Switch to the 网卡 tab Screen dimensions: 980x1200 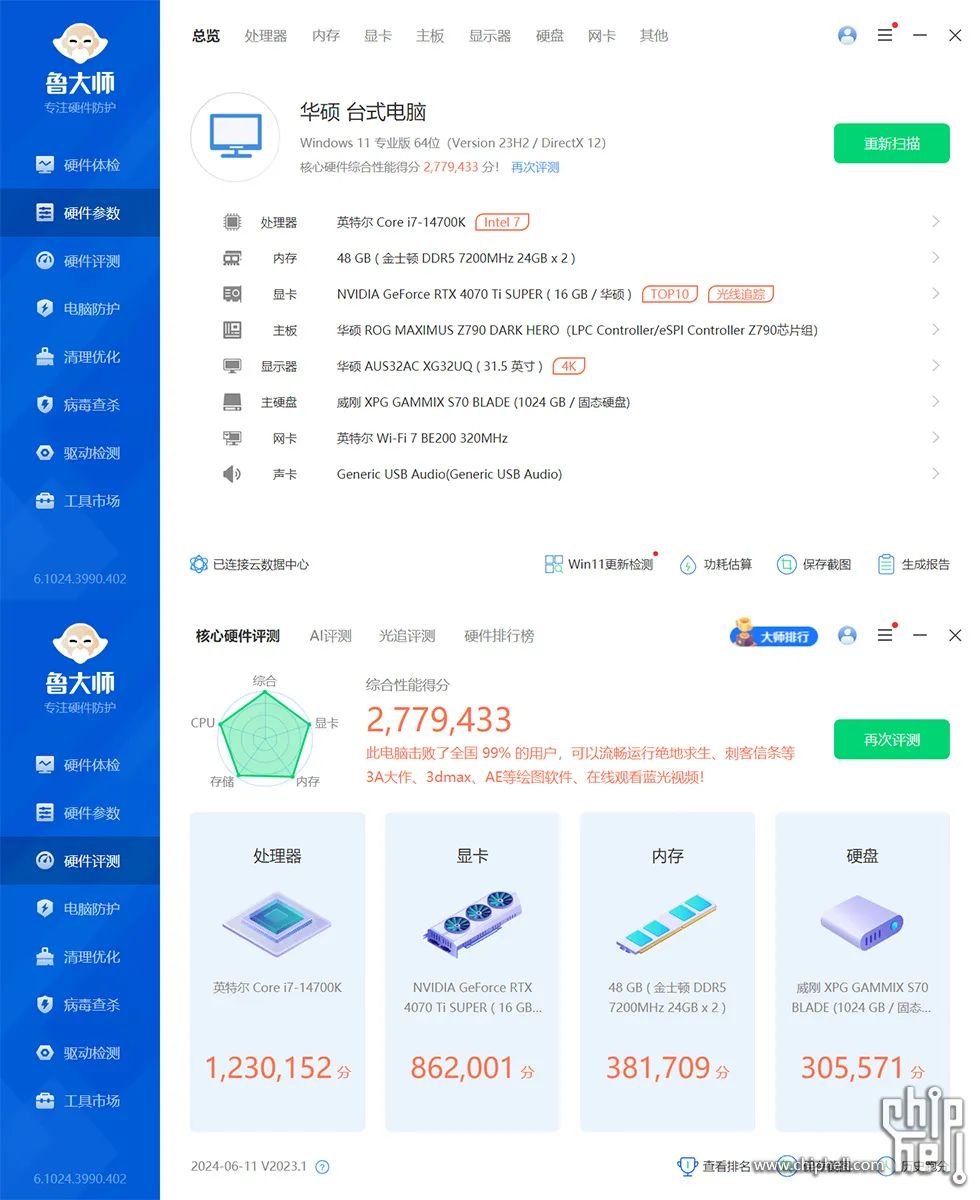point(602,36)
